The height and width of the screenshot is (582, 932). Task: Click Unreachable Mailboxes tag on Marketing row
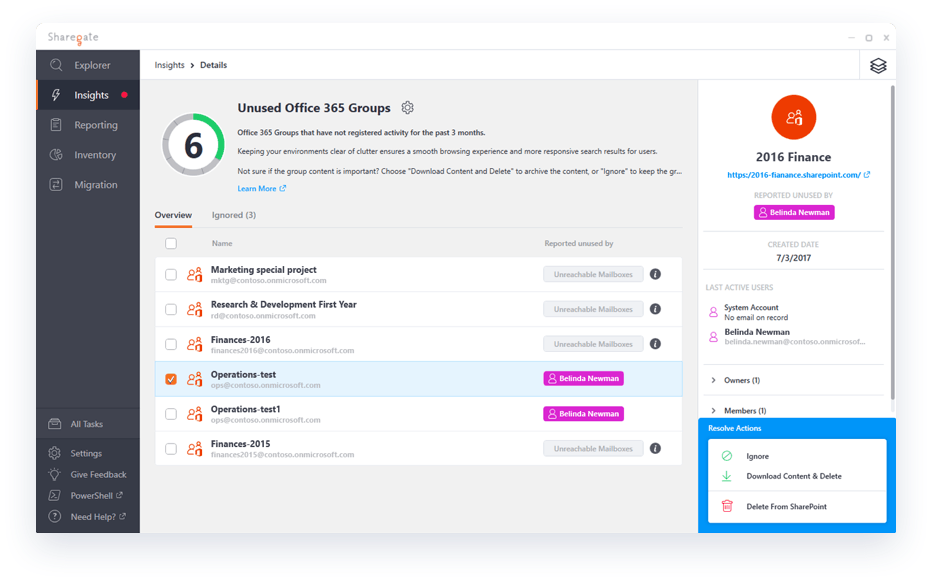click(593, 274)
